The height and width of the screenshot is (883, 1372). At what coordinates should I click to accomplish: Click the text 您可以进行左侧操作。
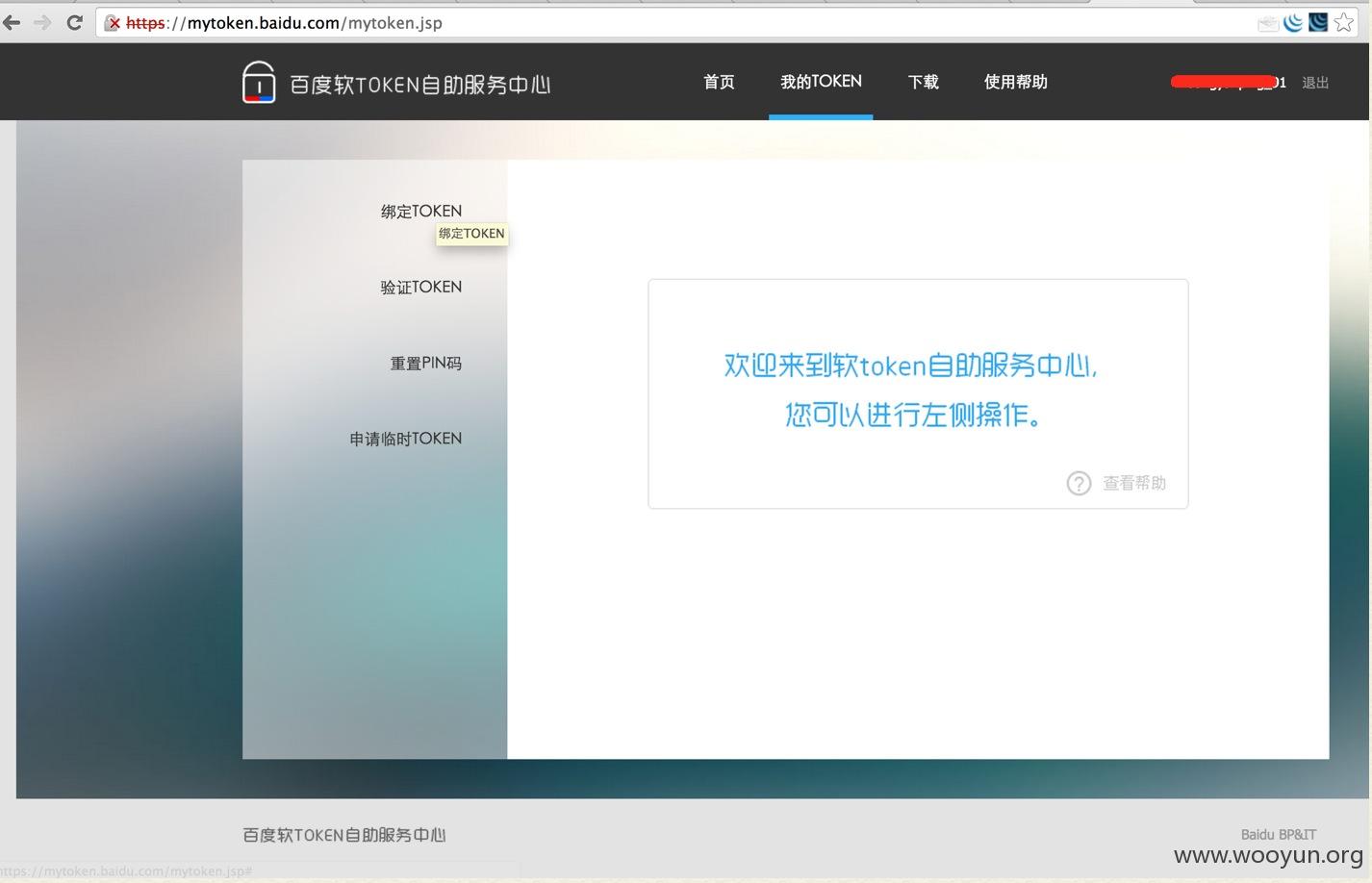click(x=914, y=415)
